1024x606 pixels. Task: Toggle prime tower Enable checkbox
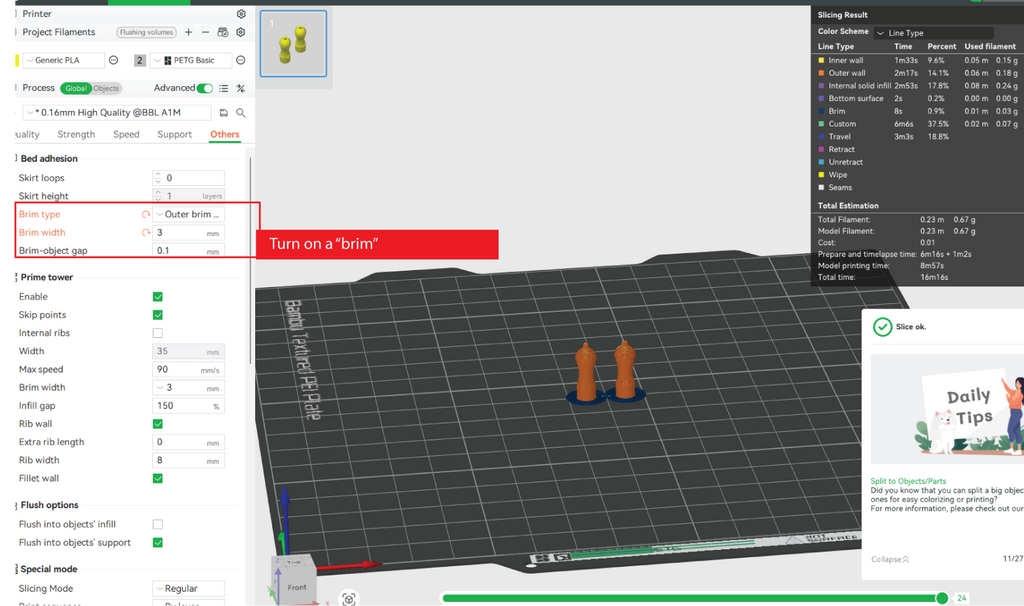pos(157,296)
